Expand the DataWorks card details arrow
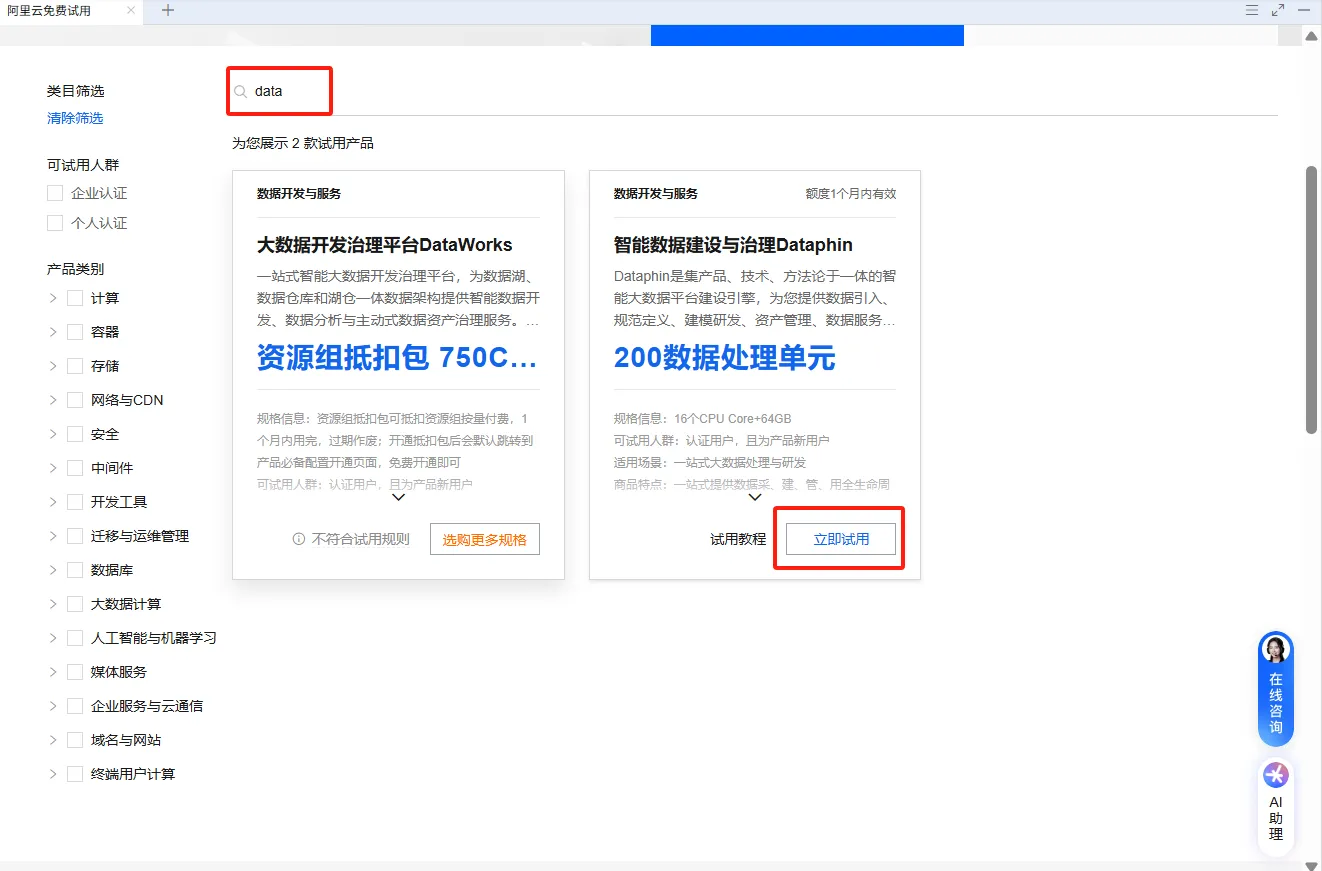The width and height of the screenshot is (1322, 871). 398,498
